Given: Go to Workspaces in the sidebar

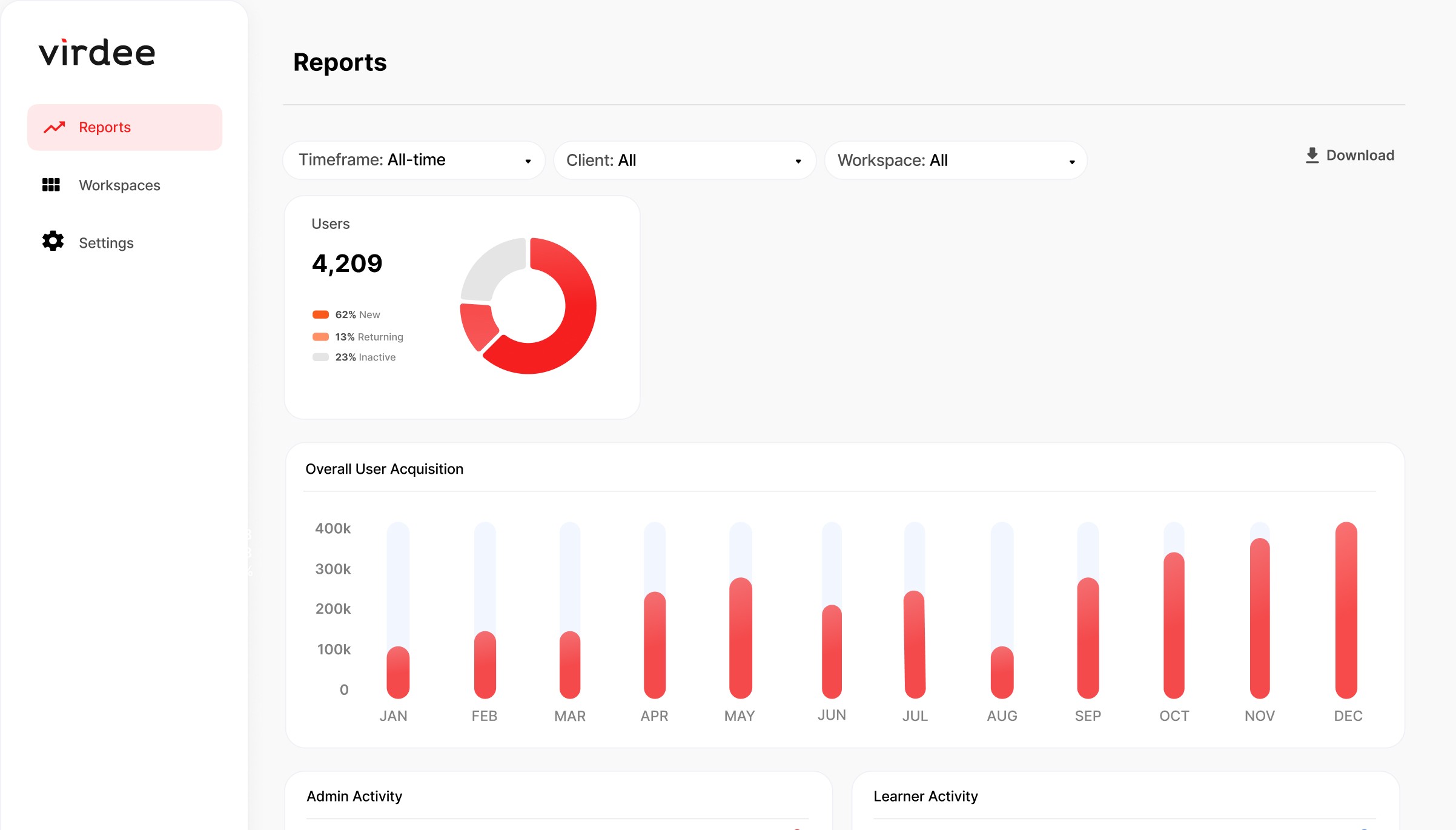Looking at the screenshot, I should (119, 185).
